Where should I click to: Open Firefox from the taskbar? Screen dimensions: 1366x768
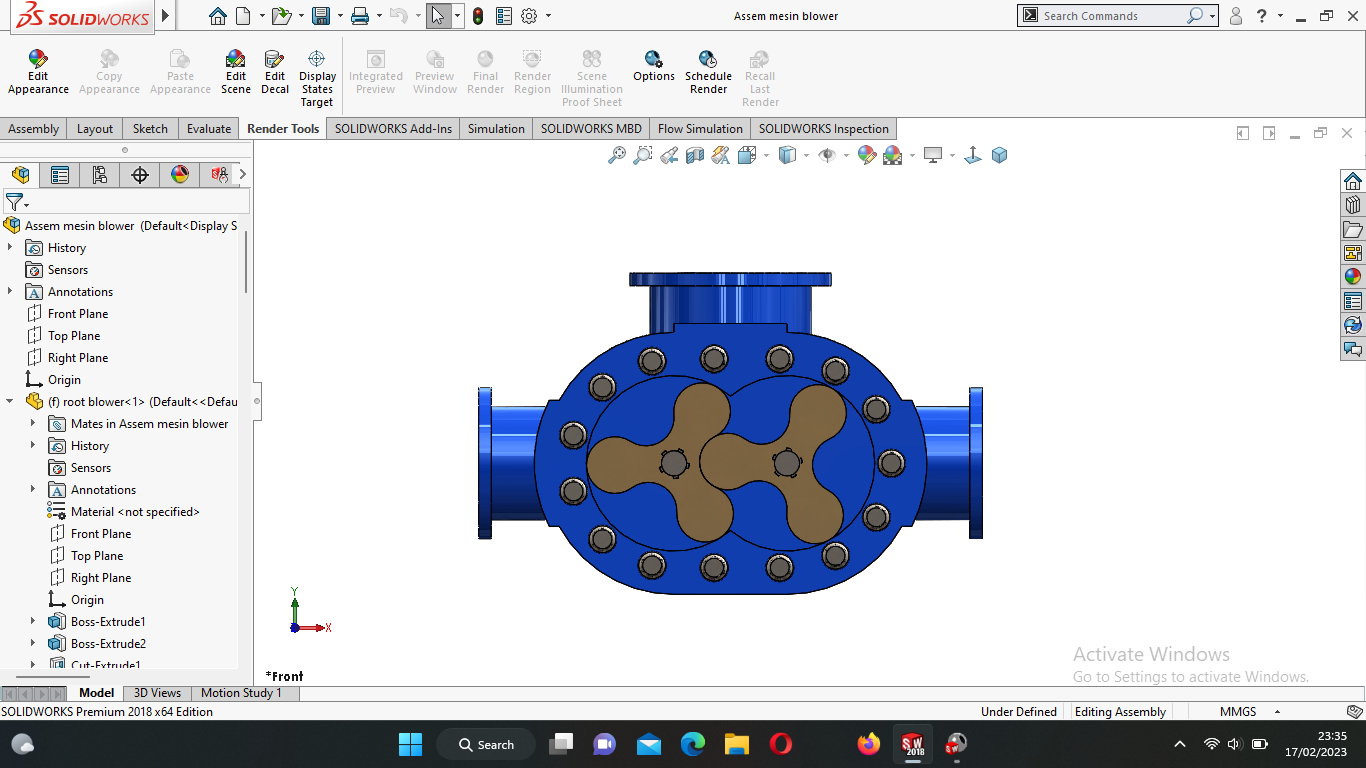click(868, 744)
